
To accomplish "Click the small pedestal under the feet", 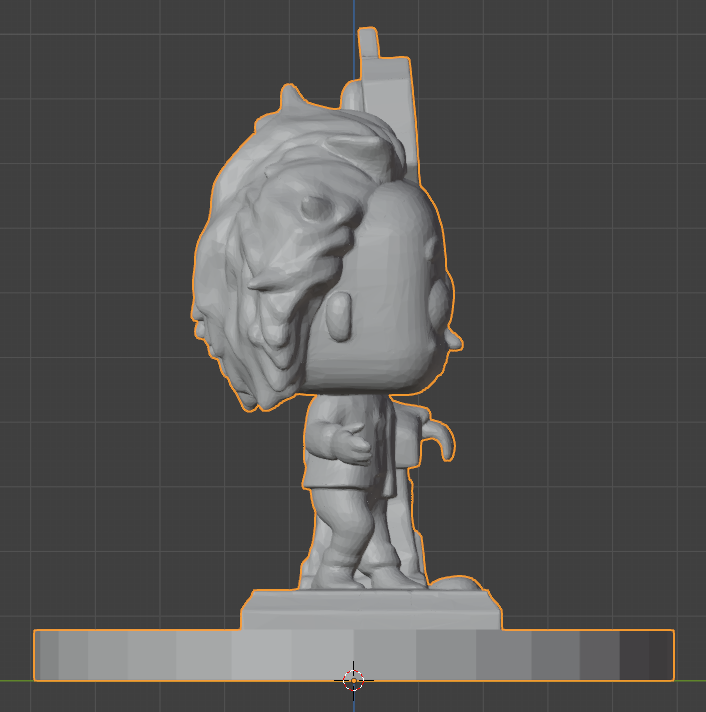I will [371, 609].
